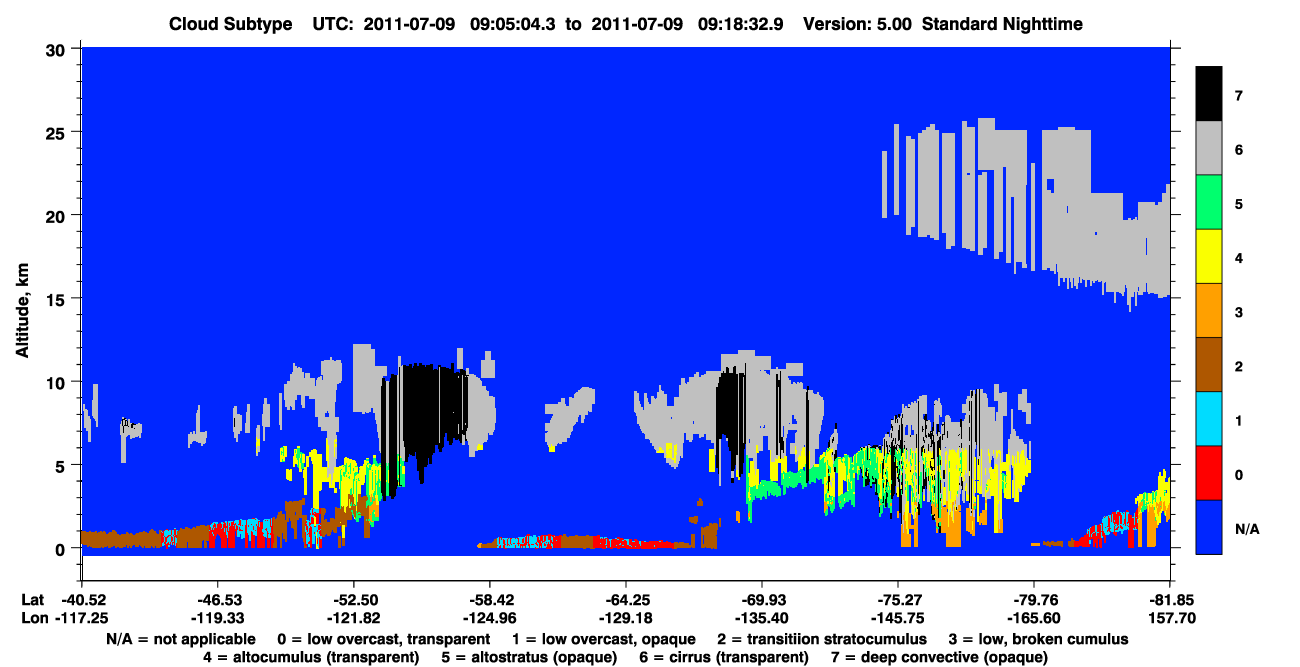Click longitude value -145.75

[898, 619]
